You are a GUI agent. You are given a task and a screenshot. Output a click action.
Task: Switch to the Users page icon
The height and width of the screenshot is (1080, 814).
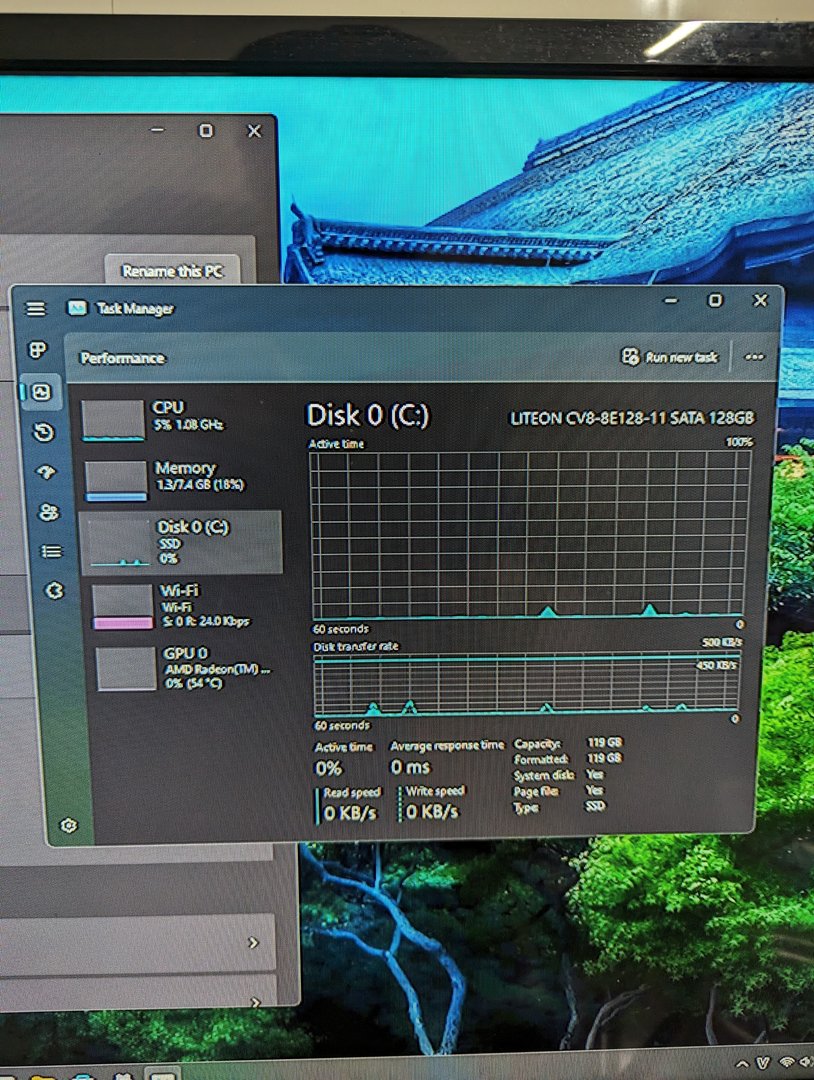pyautogui.click(x=48, y=512)
